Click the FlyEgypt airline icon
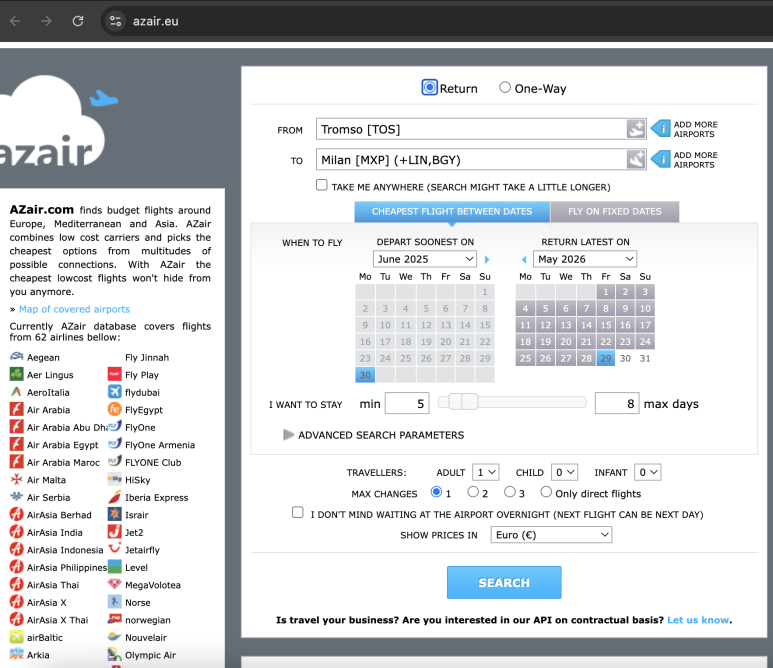This screenshot has height=668, width=773. (114, 409)
